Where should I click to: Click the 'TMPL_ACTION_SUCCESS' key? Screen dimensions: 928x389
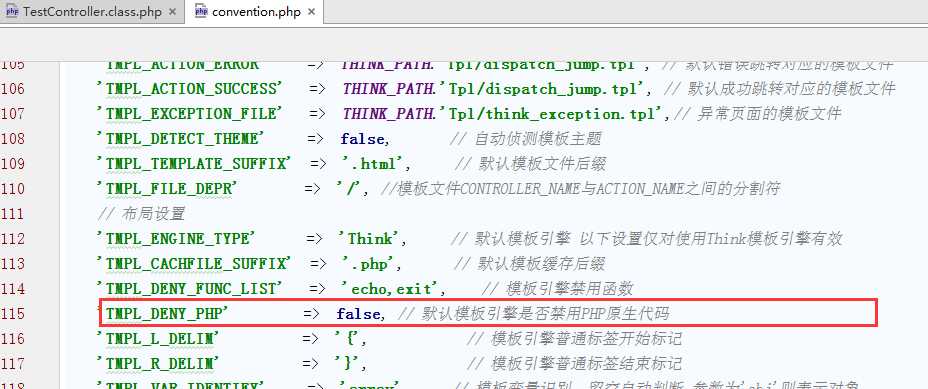[x=190, y=89]
